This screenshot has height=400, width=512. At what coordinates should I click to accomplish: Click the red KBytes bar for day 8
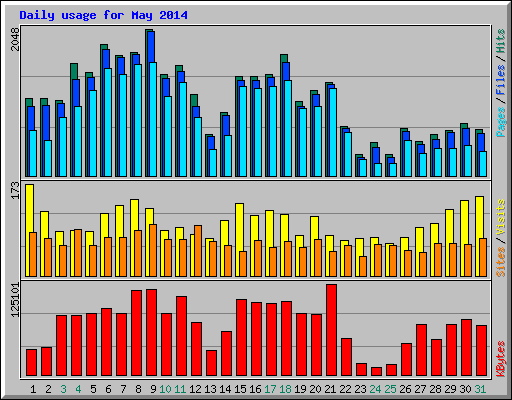coord(136,333)
